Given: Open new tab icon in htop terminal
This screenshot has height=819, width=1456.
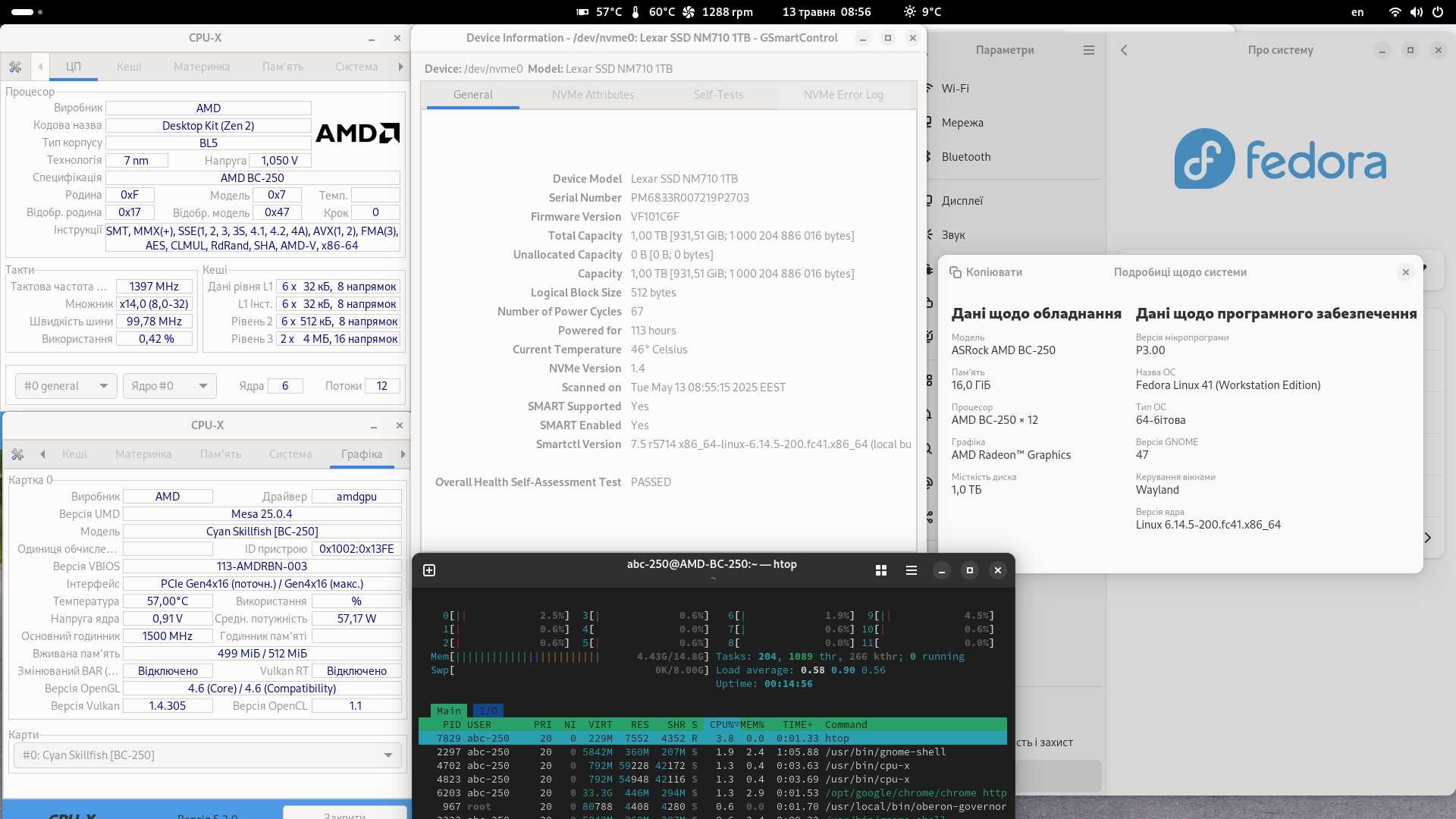Looking at the screenshot, I should (x=429, y=570).
